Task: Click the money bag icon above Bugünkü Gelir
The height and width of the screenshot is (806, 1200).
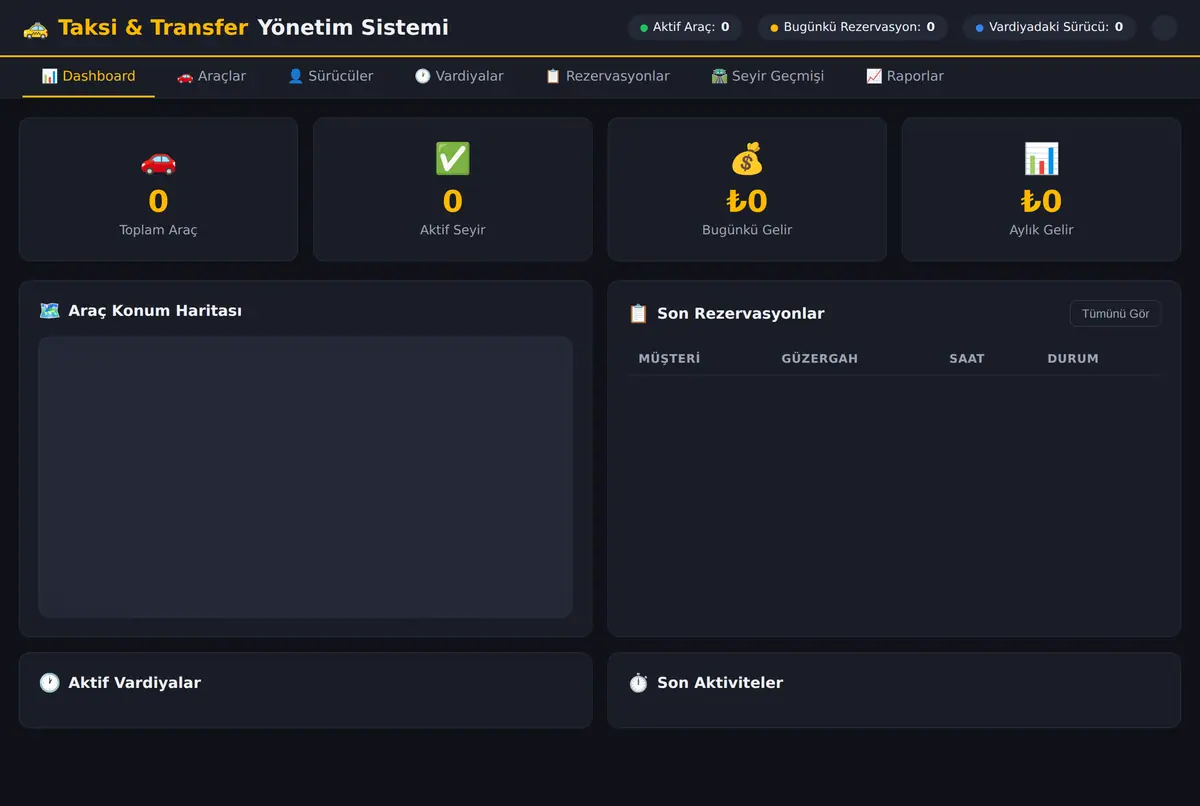Action: [x=747, y=158]
